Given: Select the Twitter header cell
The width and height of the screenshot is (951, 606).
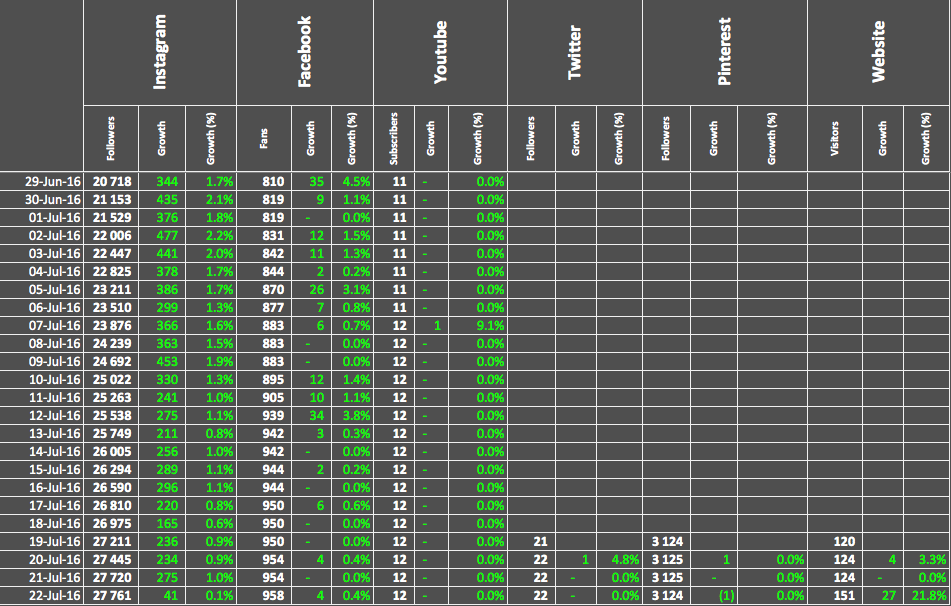Looking at the screenshot, I should [x=574, y=53].
